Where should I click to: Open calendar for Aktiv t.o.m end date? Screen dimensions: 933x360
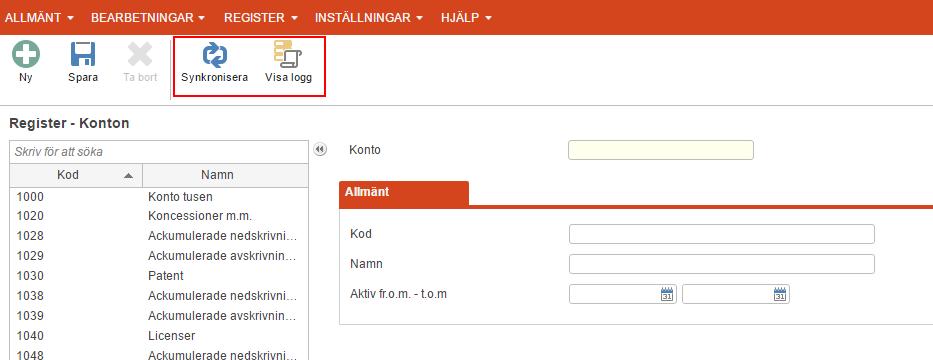click(779, 294)
